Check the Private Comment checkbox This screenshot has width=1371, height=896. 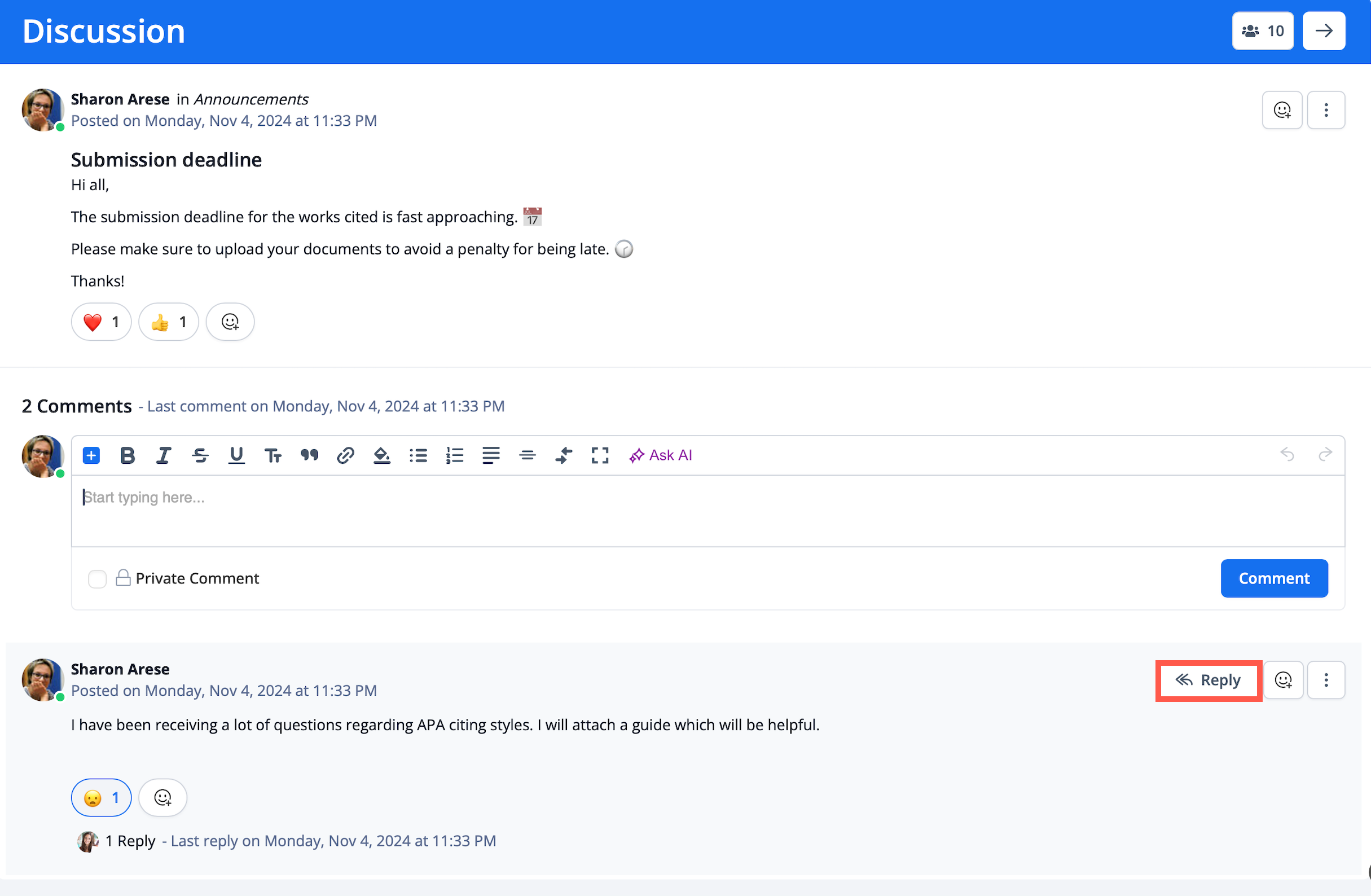click(98, 578)
